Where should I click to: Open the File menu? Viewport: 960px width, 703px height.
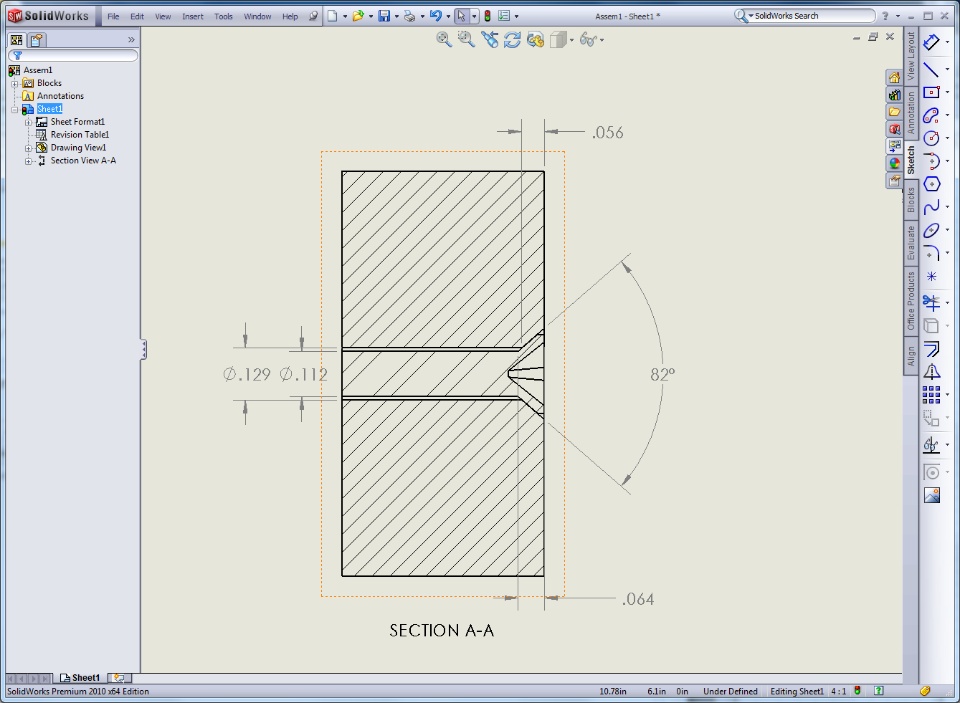tap(113, 17)
